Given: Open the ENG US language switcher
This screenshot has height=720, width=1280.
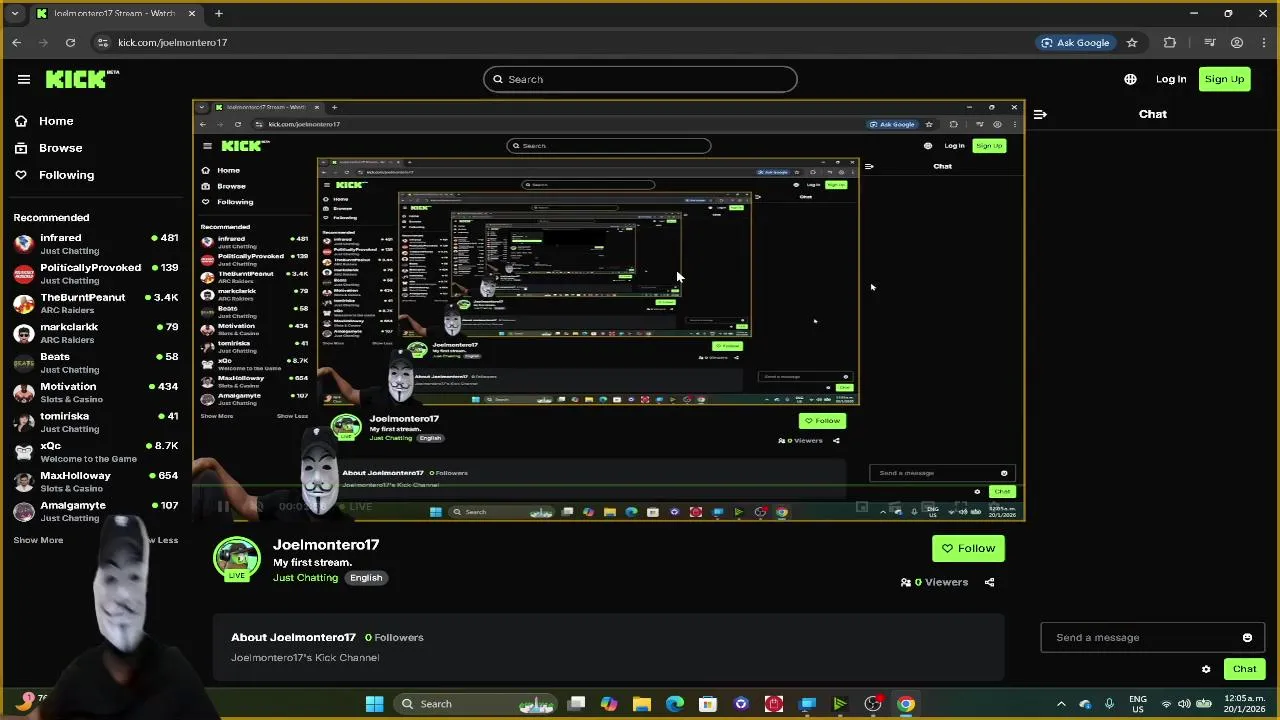Looking at the screenshot, I should [1138, 704].
